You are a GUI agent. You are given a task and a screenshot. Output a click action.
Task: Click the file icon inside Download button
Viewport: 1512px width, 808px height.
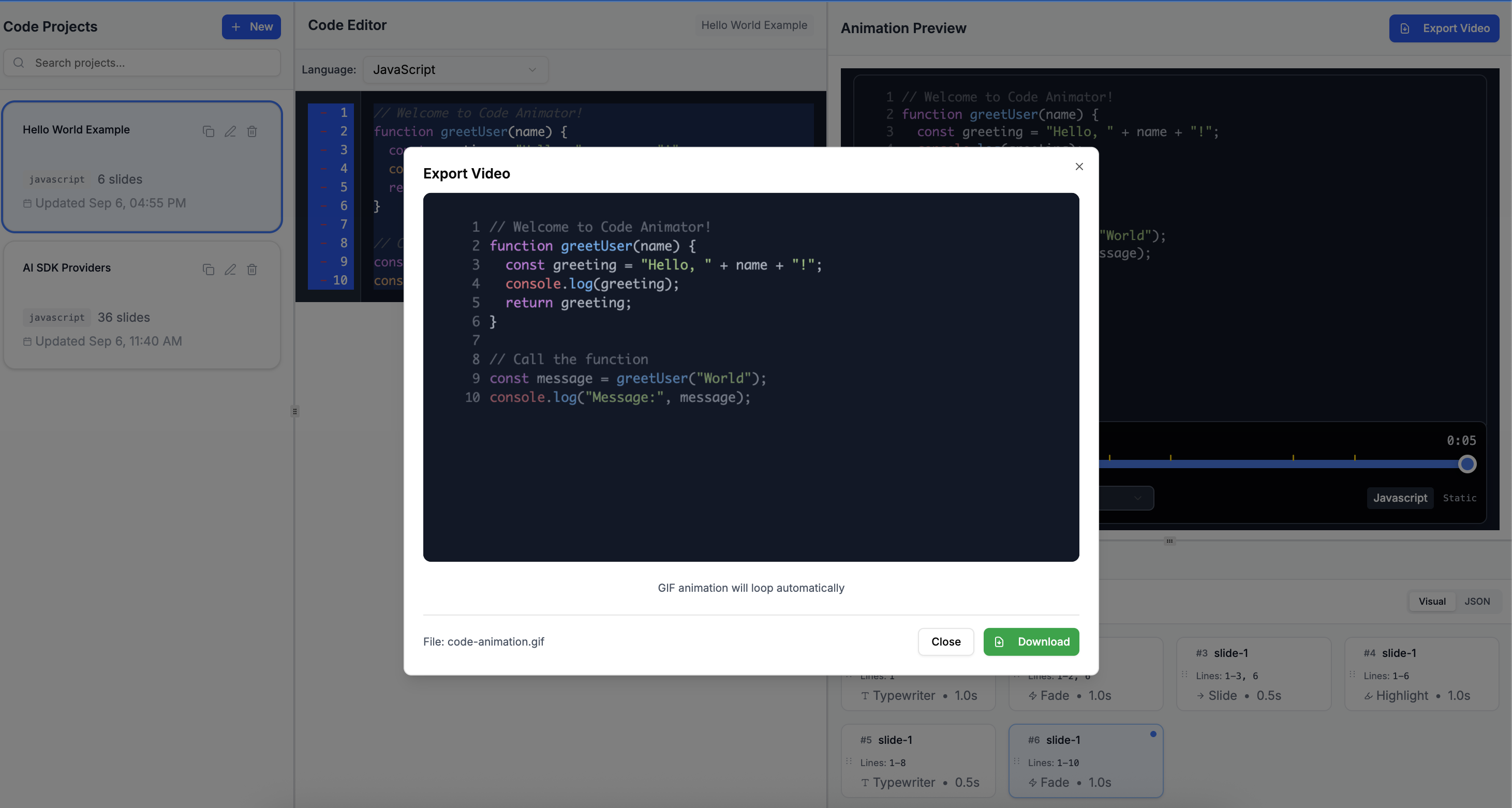(998, 642)
